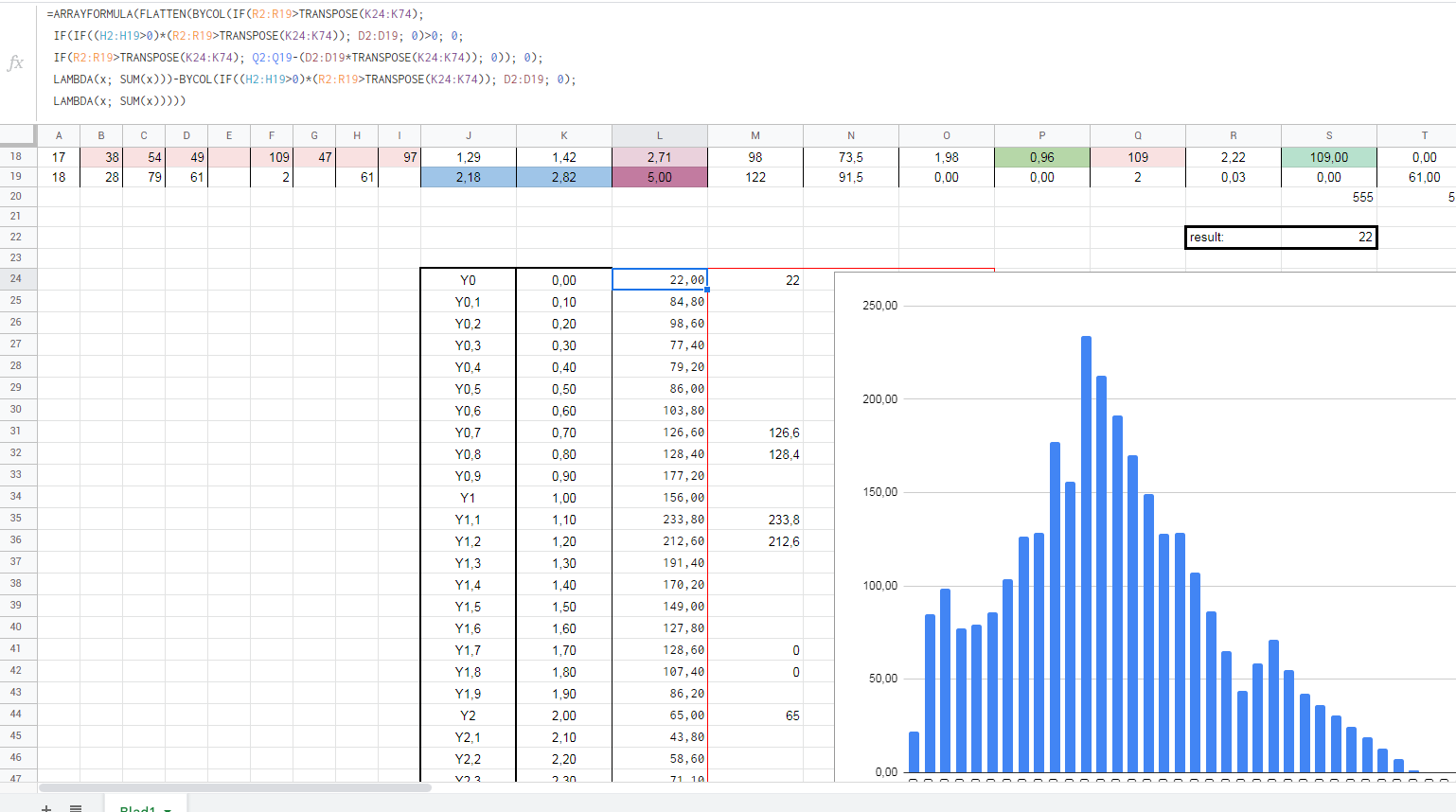Click into the ARRAYFORMULA formula bar text
The image size is (1456, 812).
click(x=312, y=58)
